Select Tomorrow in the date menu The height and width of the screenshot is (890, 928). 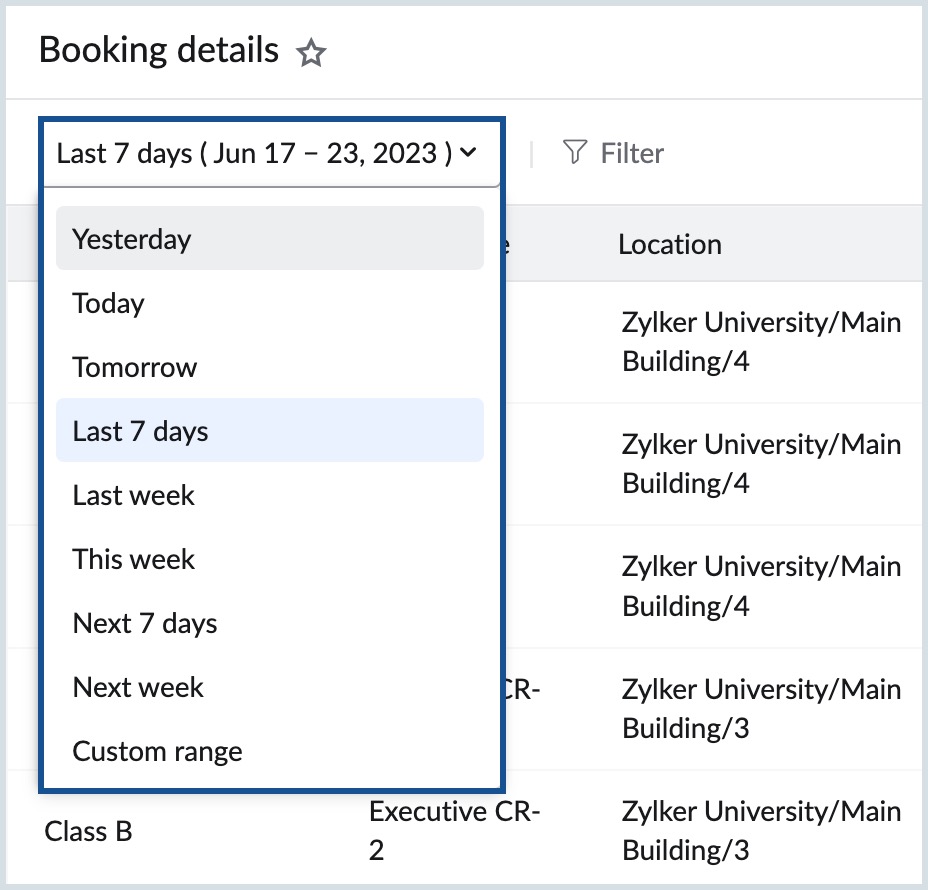coord(134,367)
